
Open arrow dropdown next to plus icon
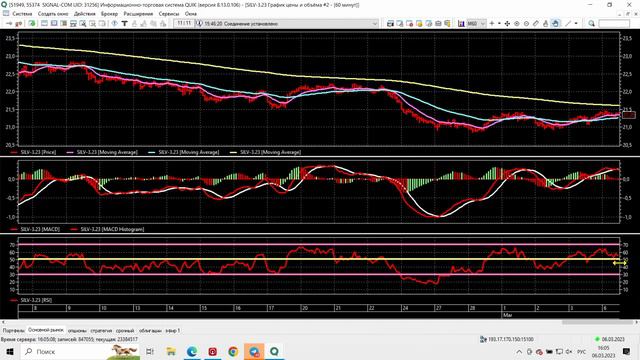[499, 24]
